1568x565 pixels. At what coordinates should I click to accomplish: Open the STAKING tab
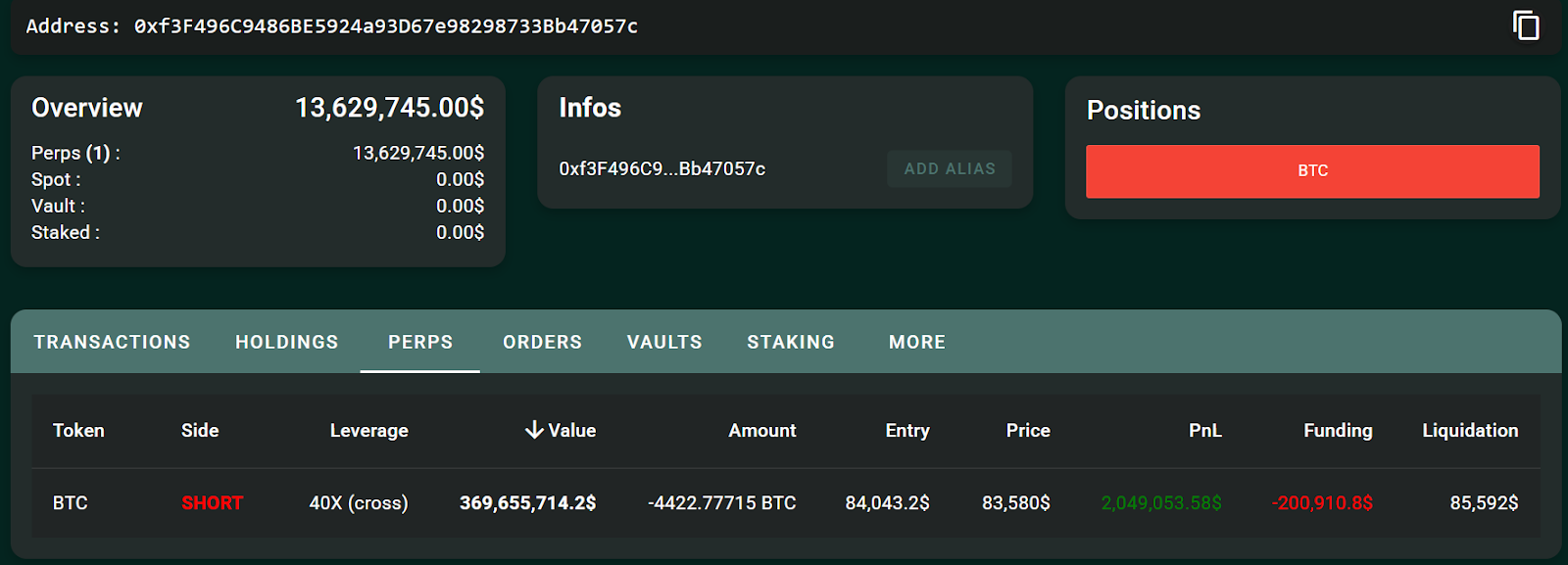click(x=791, y=342)
